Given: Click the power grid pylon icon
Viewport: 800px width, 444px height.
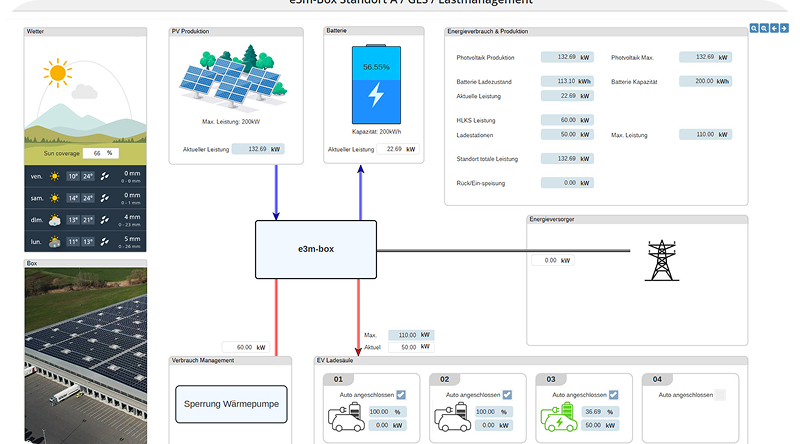Looking at the screenshot, I should coord(658,260).
